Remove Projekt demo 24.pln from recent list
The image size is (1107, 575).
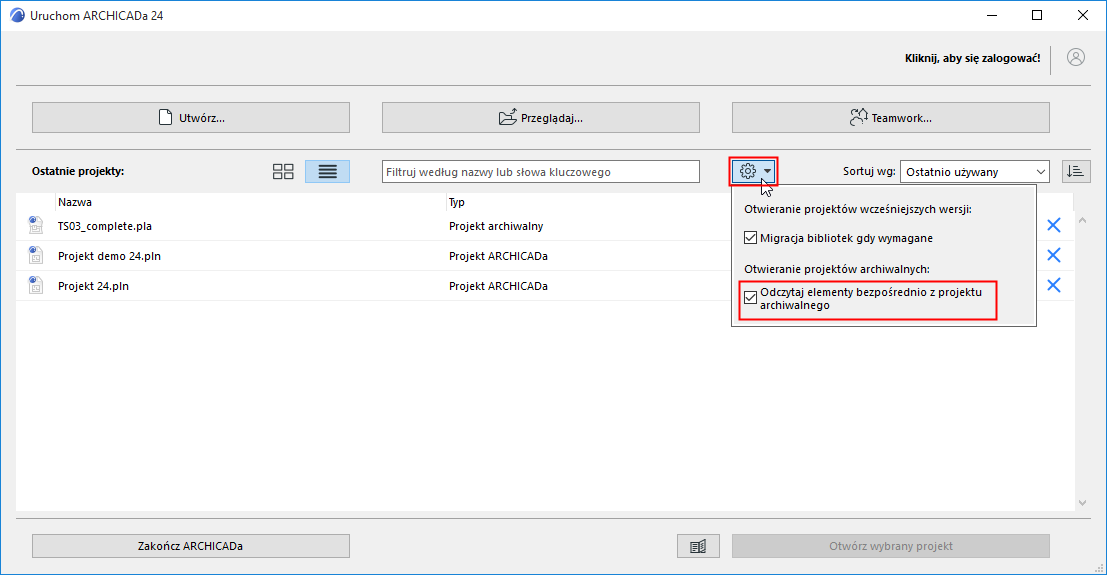tap(1053, 255)
